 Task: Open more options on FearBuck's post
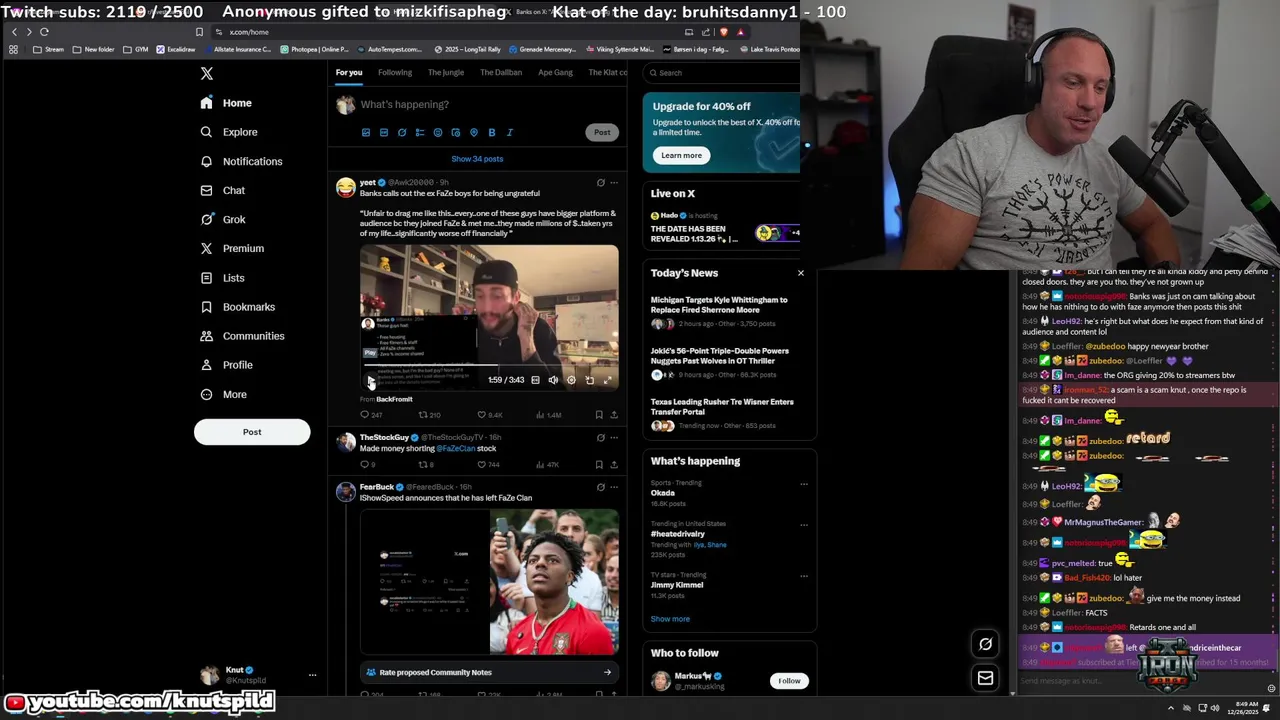614,487
